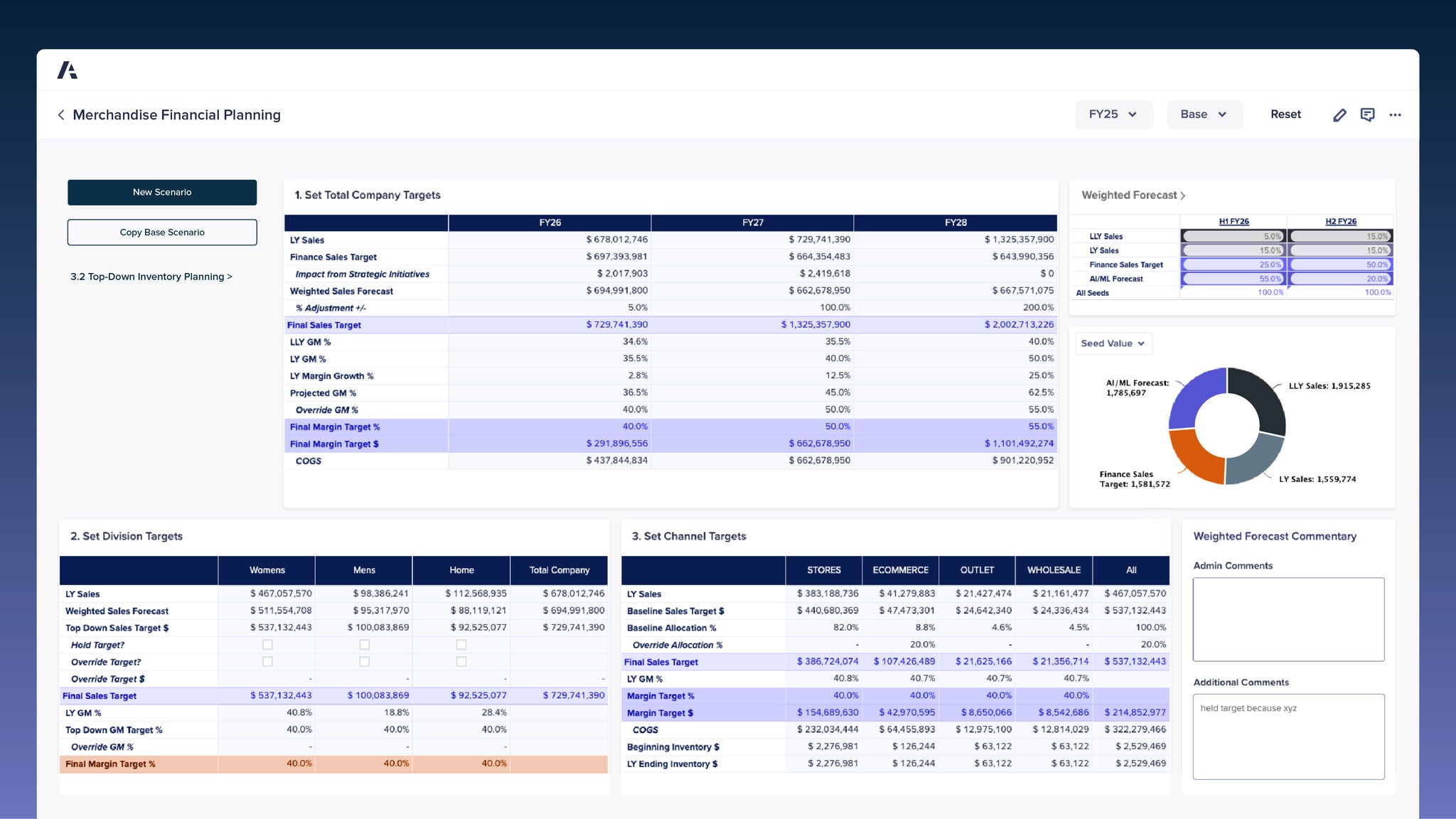Check Override Target for Mens
Screen dimensions: 1456x819
[364, 662]
